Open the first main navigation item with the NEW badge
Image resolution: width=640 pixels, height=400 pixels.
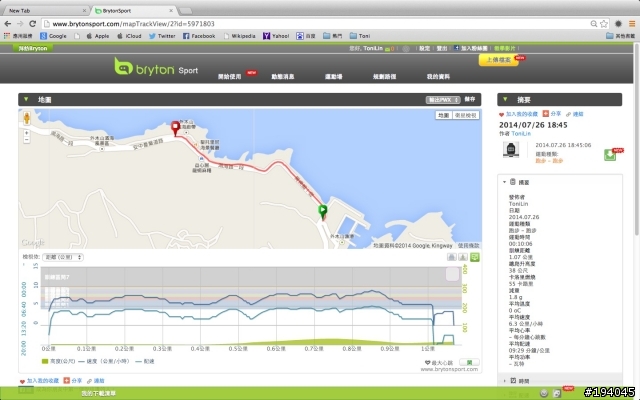230,76
